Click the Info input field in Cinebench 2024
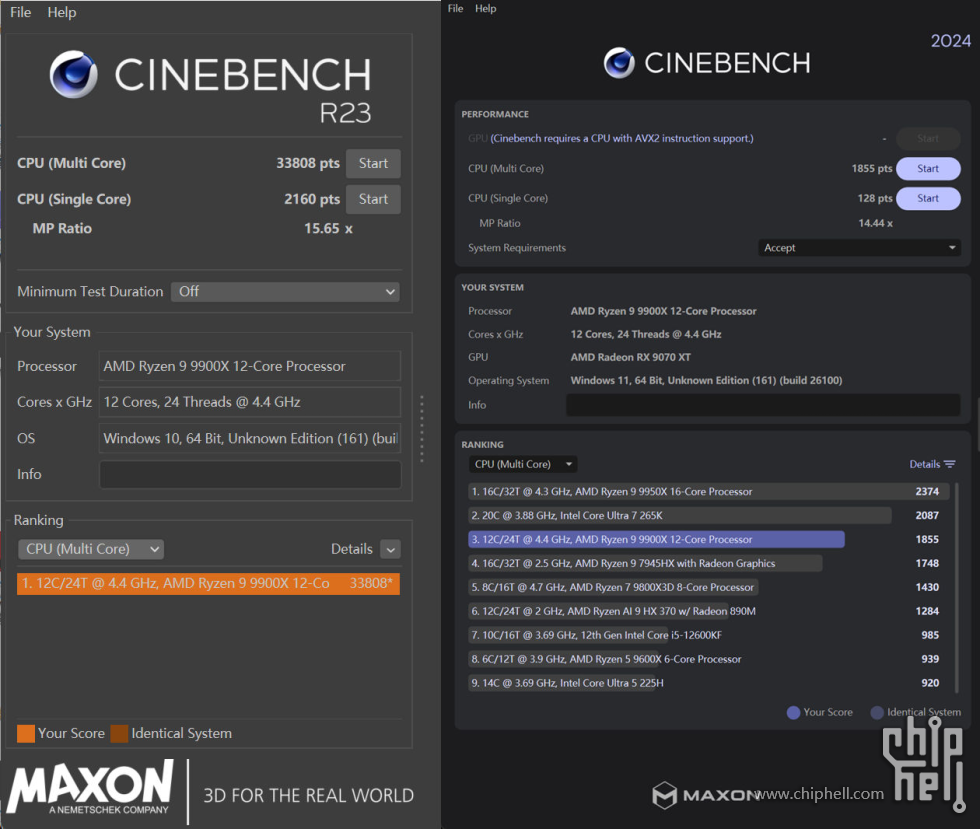 click(x=763, y=404)
